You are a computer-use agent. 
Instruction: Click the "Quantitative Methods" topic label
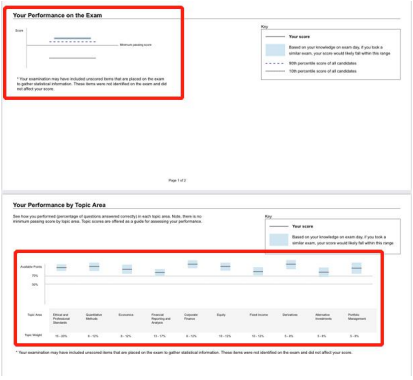coord(94,317)
